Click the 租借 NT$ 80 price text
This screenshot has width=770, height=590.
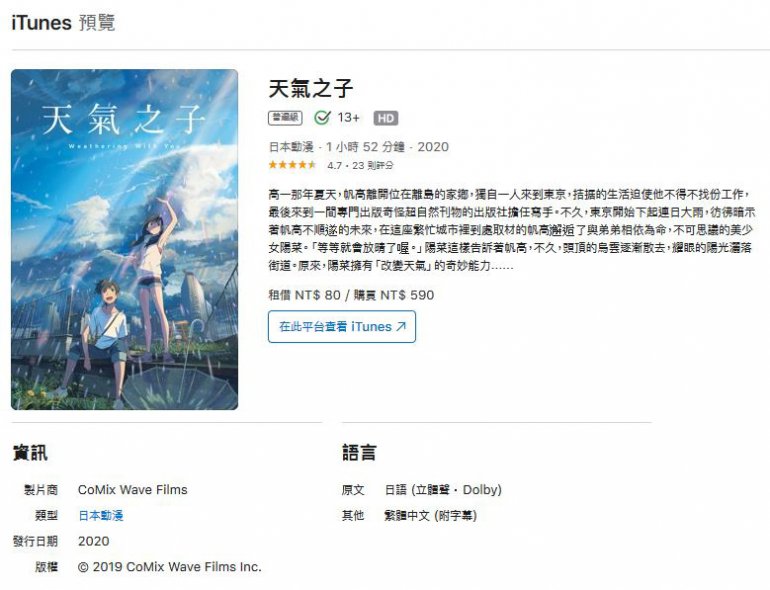304,295
